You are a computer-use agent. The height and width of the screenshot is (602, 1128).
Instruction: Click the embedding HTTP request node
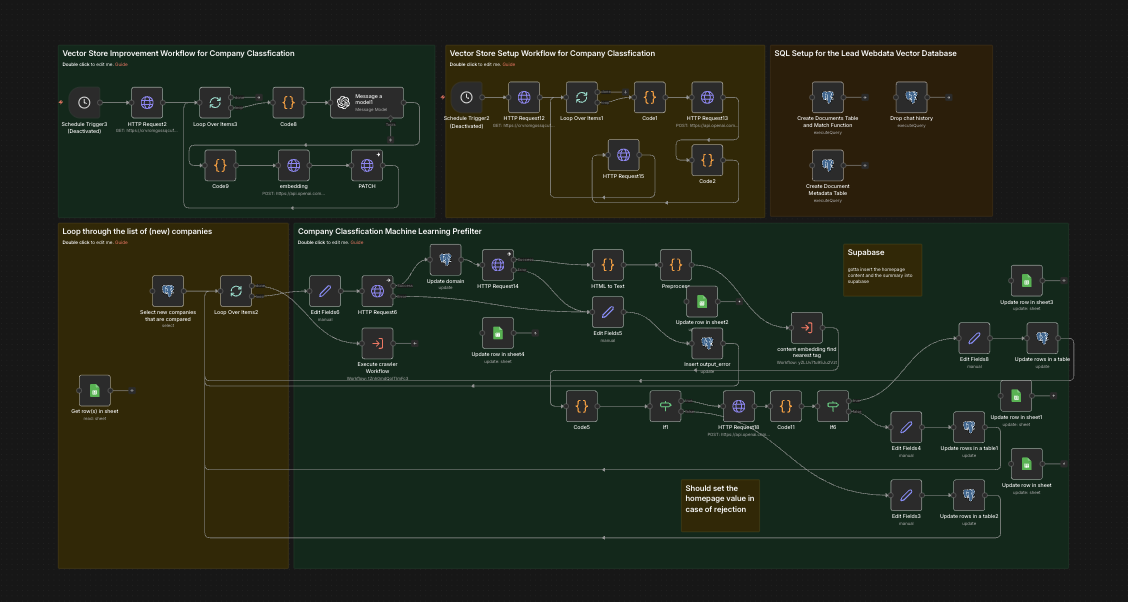[294, 165]
